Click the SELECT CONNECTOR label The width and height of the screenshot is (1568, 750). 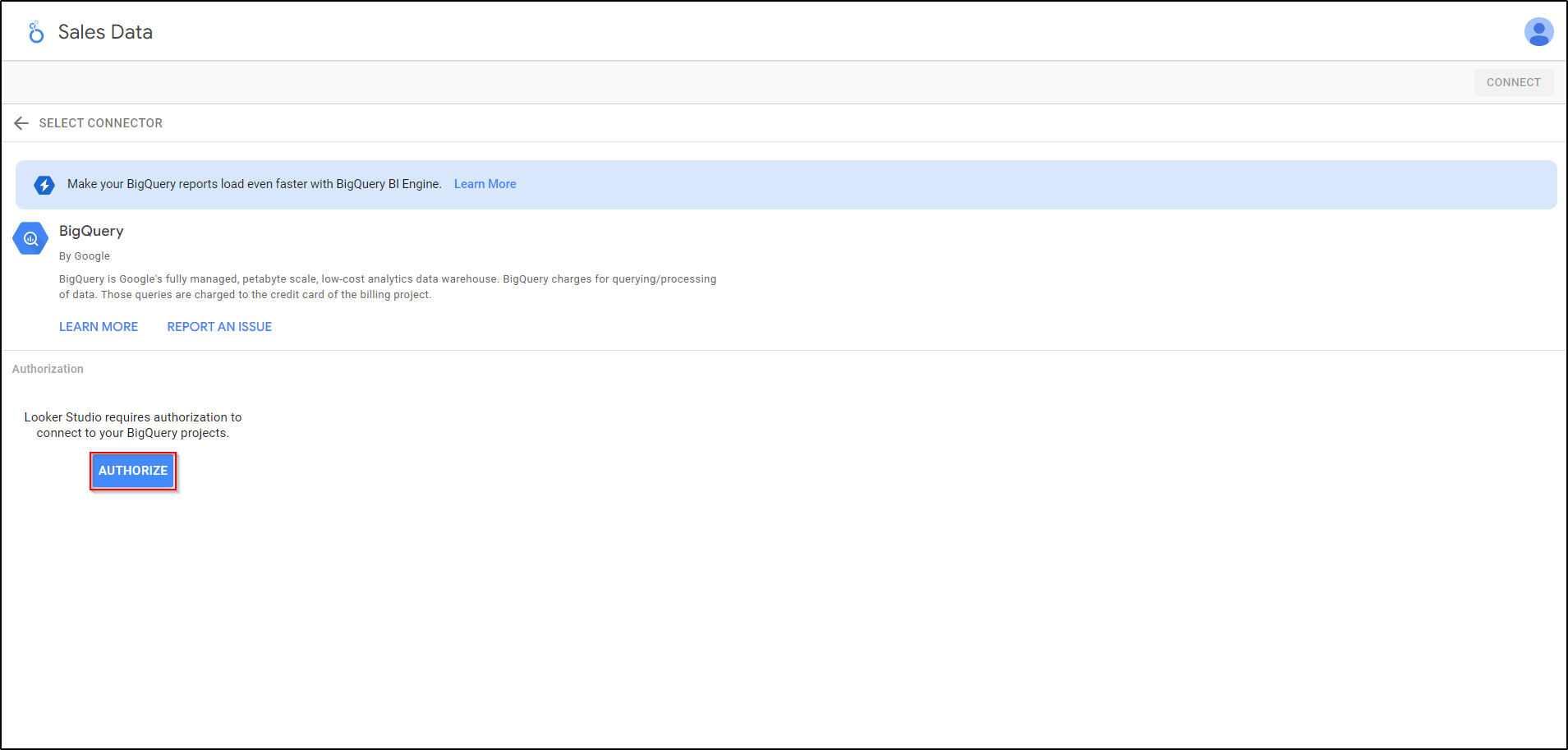pyautogui.click(x=101, y=123)
